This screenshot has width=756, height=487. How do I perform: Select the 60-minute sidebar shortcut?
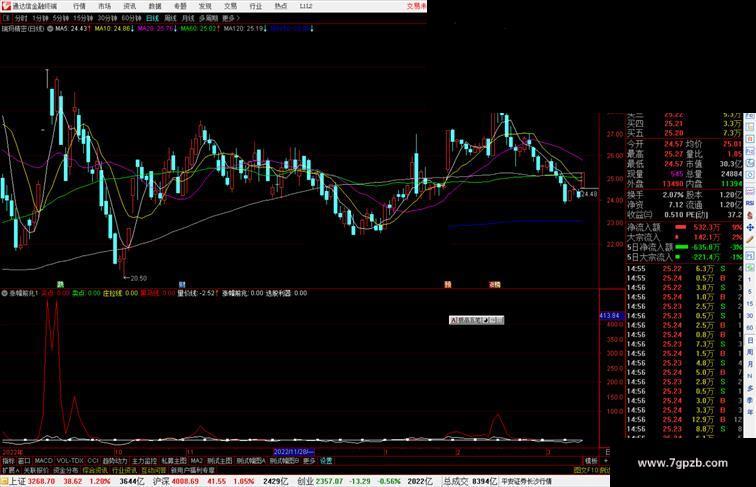[750, 328]
